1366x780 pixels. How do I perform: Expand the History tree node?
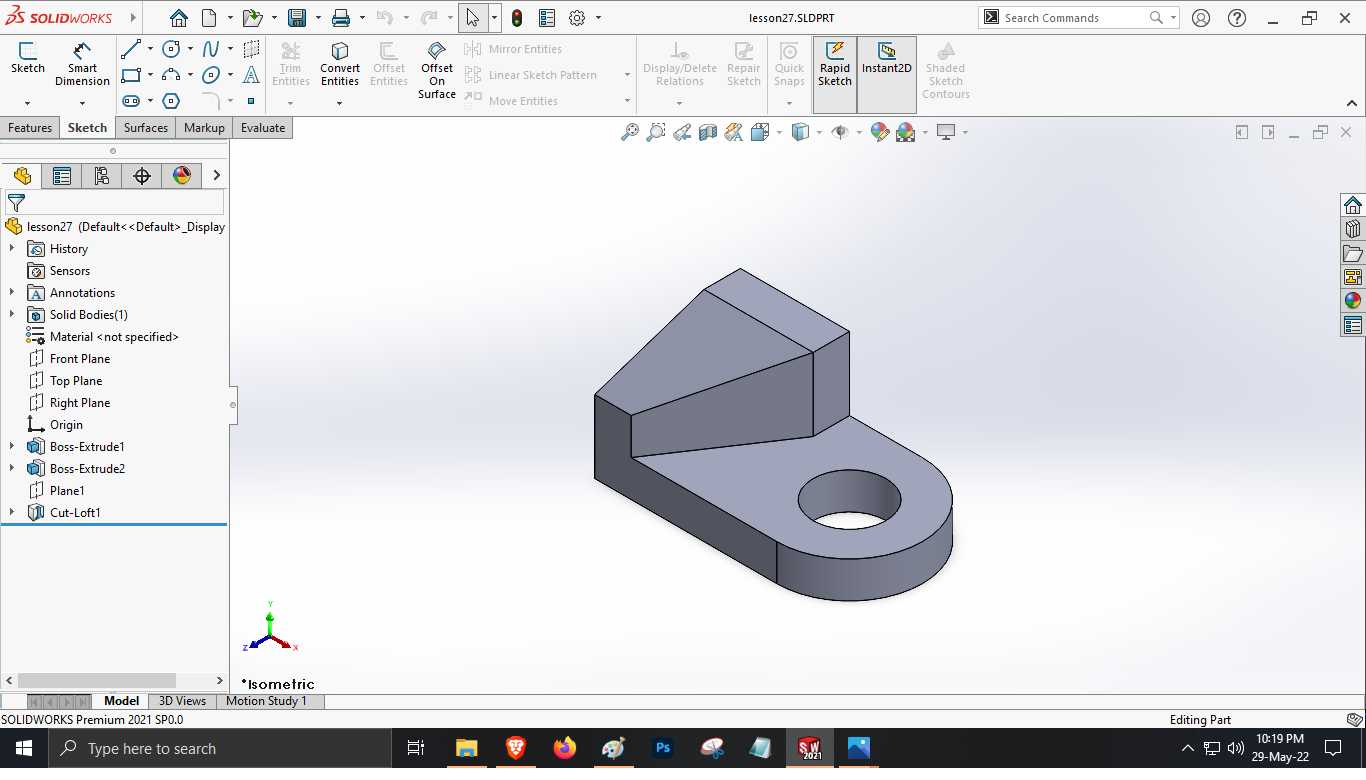12,249
